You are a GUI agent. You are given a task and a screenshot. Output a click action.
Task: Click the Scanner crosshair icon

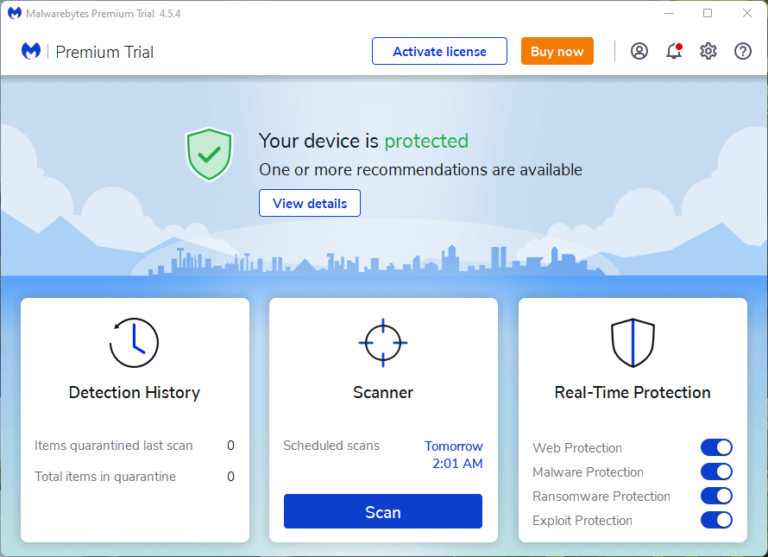point(383,343)
